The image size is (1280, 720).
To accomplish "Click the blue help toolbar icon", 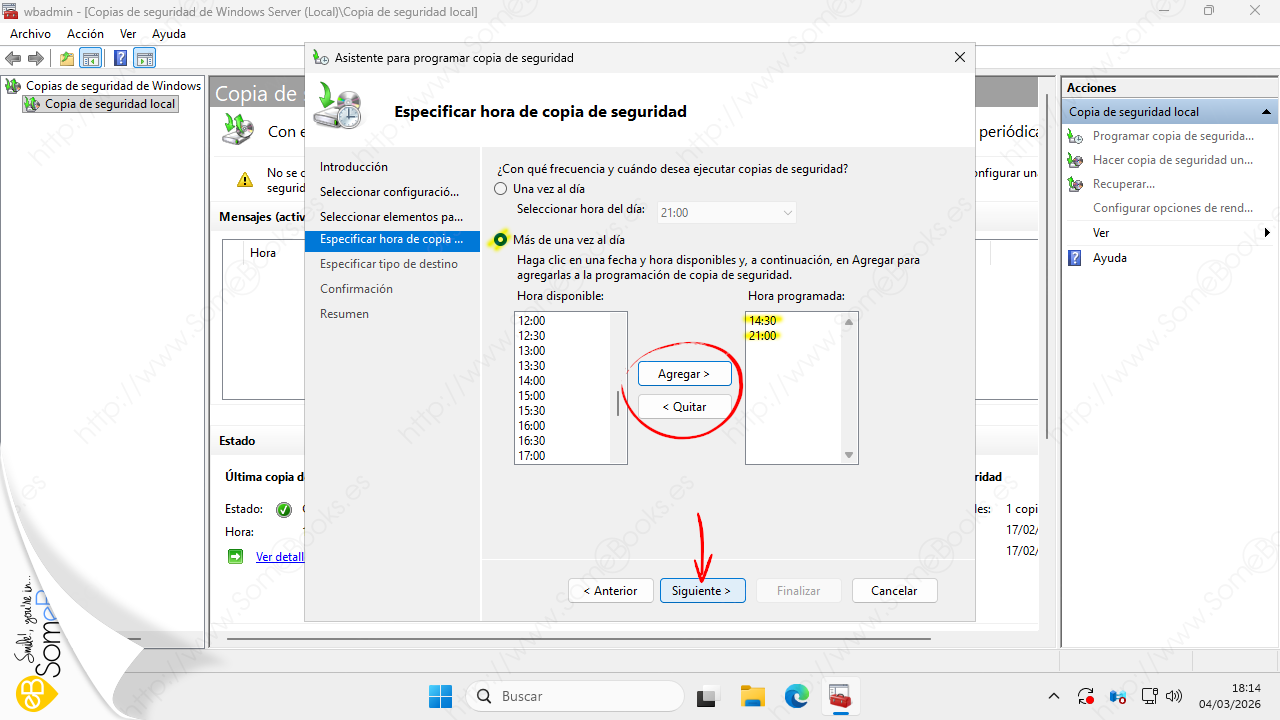I will (120, 58).
